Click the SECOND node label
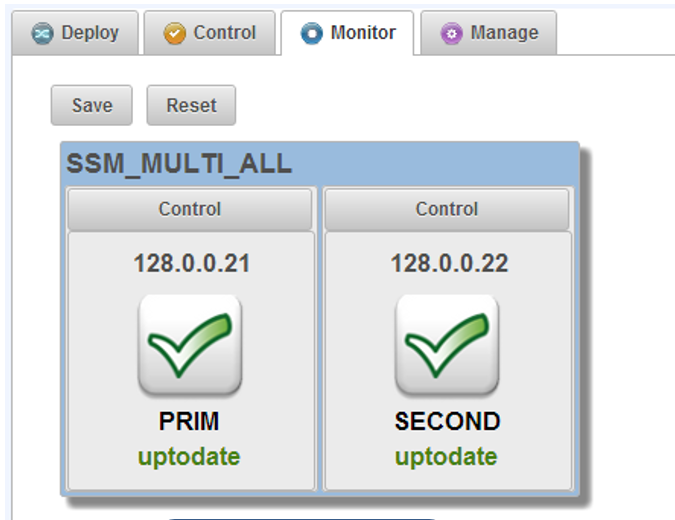Viewport: 675px width, 520px height. click(x=446, y=422)
